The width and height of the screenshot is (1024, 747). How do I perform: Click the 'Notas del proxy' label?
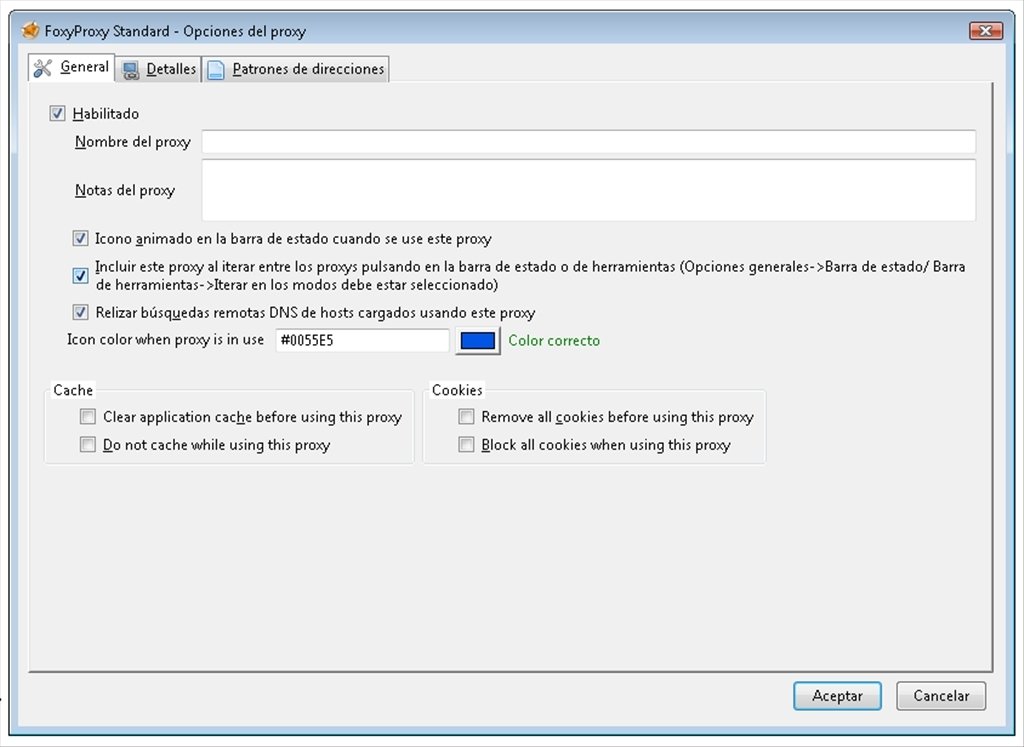(125, 190)
